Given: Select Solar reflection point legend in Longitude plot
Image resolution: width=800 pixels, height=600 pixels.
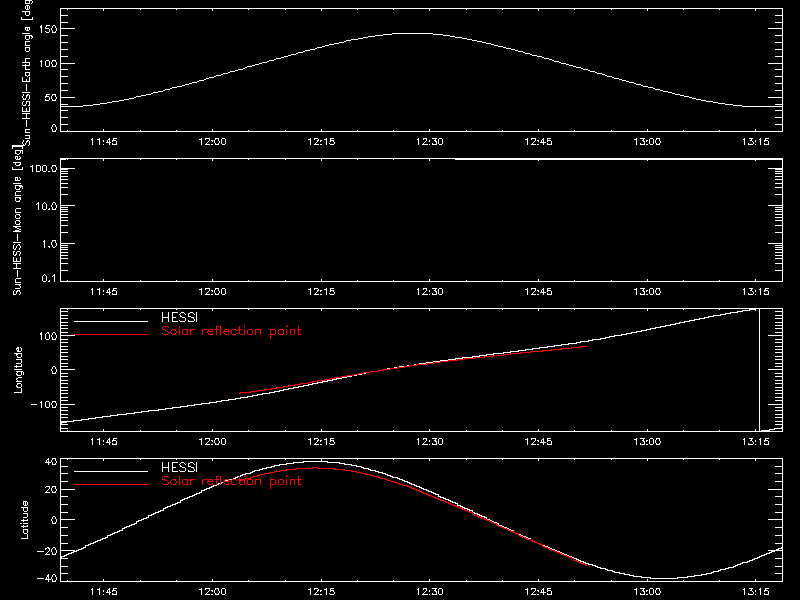Looking at the screenshot, I should pyautogui.click(x=231, y=331).
